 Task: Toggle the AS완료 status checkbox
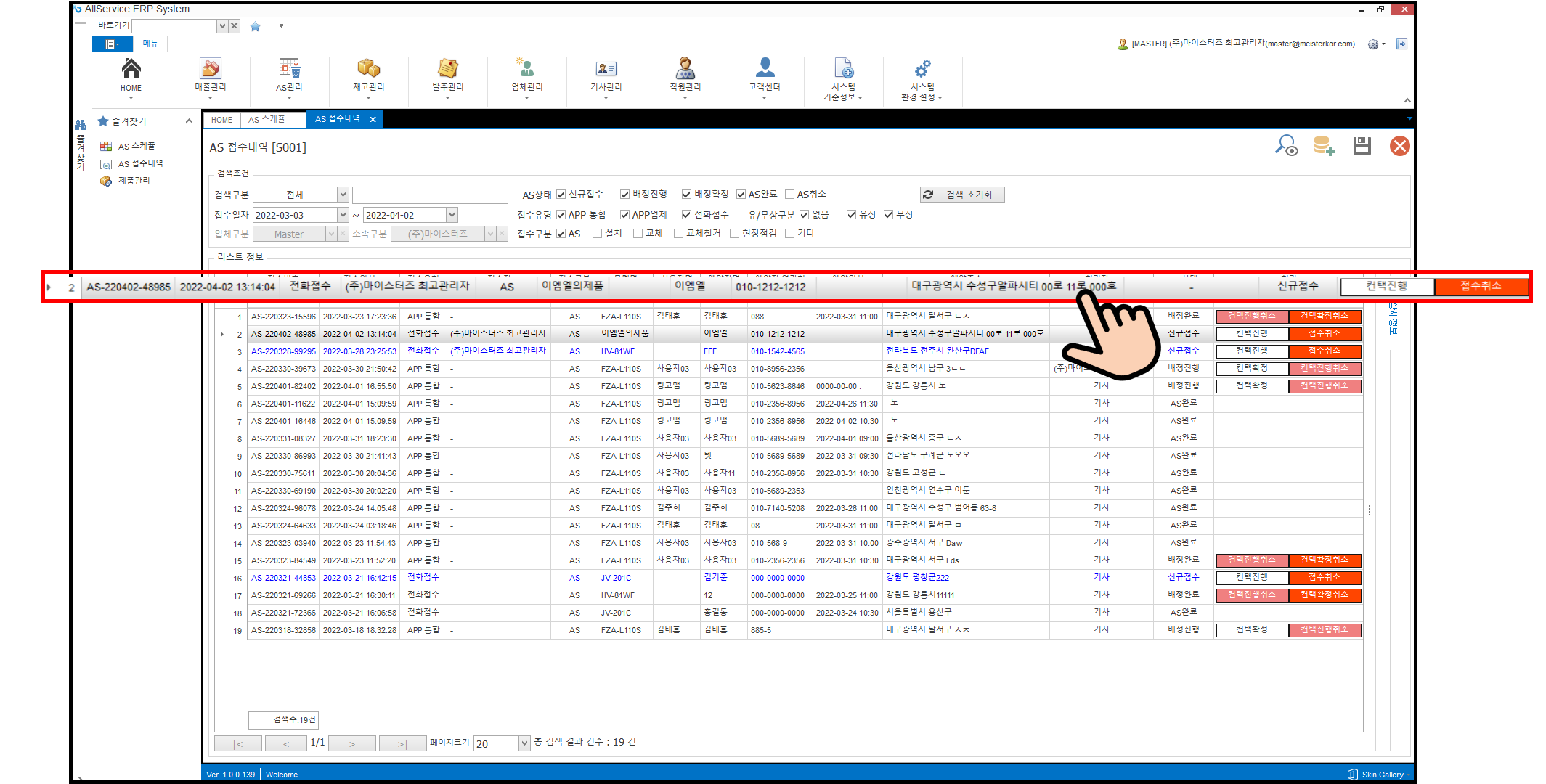pos(741,195)
